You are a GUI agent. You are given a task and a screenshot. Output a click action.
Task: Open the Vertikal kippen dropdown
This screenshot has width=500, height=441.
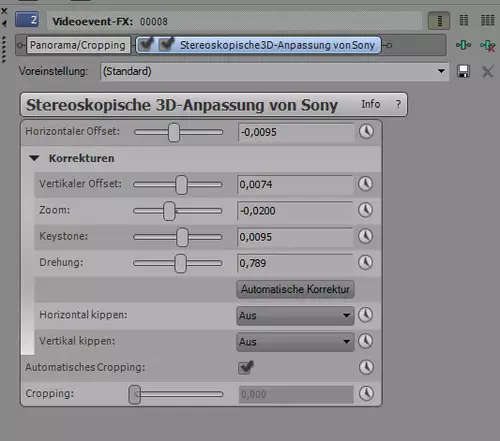point(295,342)
